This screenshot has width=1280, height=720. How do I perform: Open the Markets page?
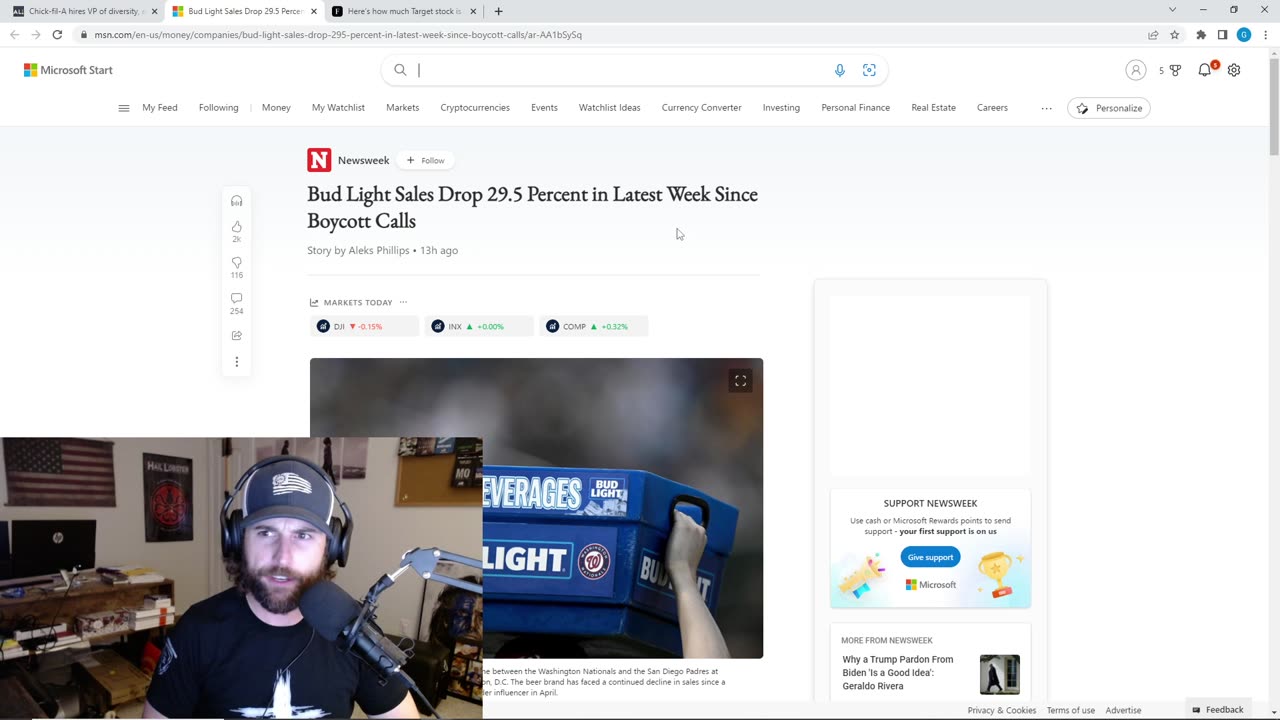click(x=402, y=108)
